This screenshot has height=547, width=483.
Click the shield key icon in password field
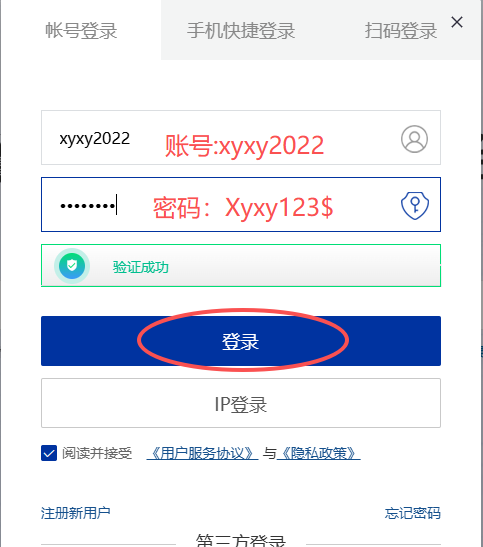click(x=415, y=205)
